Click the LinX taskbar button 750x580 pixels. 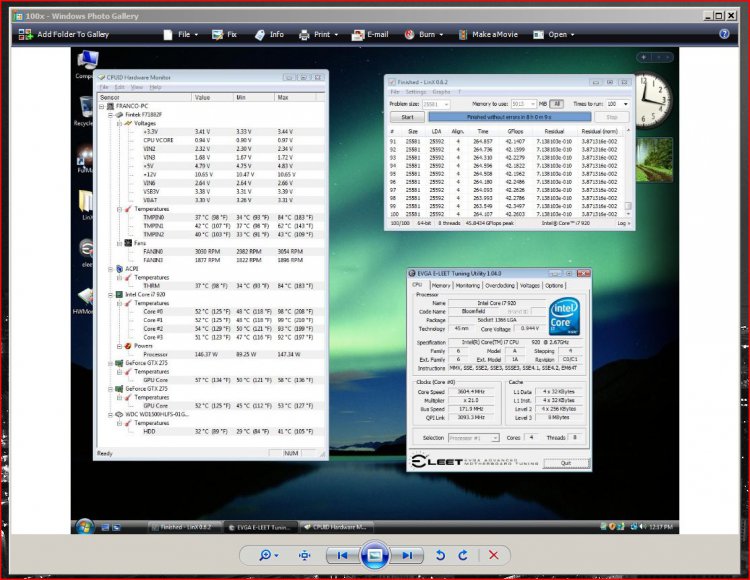tap(185, 527)
